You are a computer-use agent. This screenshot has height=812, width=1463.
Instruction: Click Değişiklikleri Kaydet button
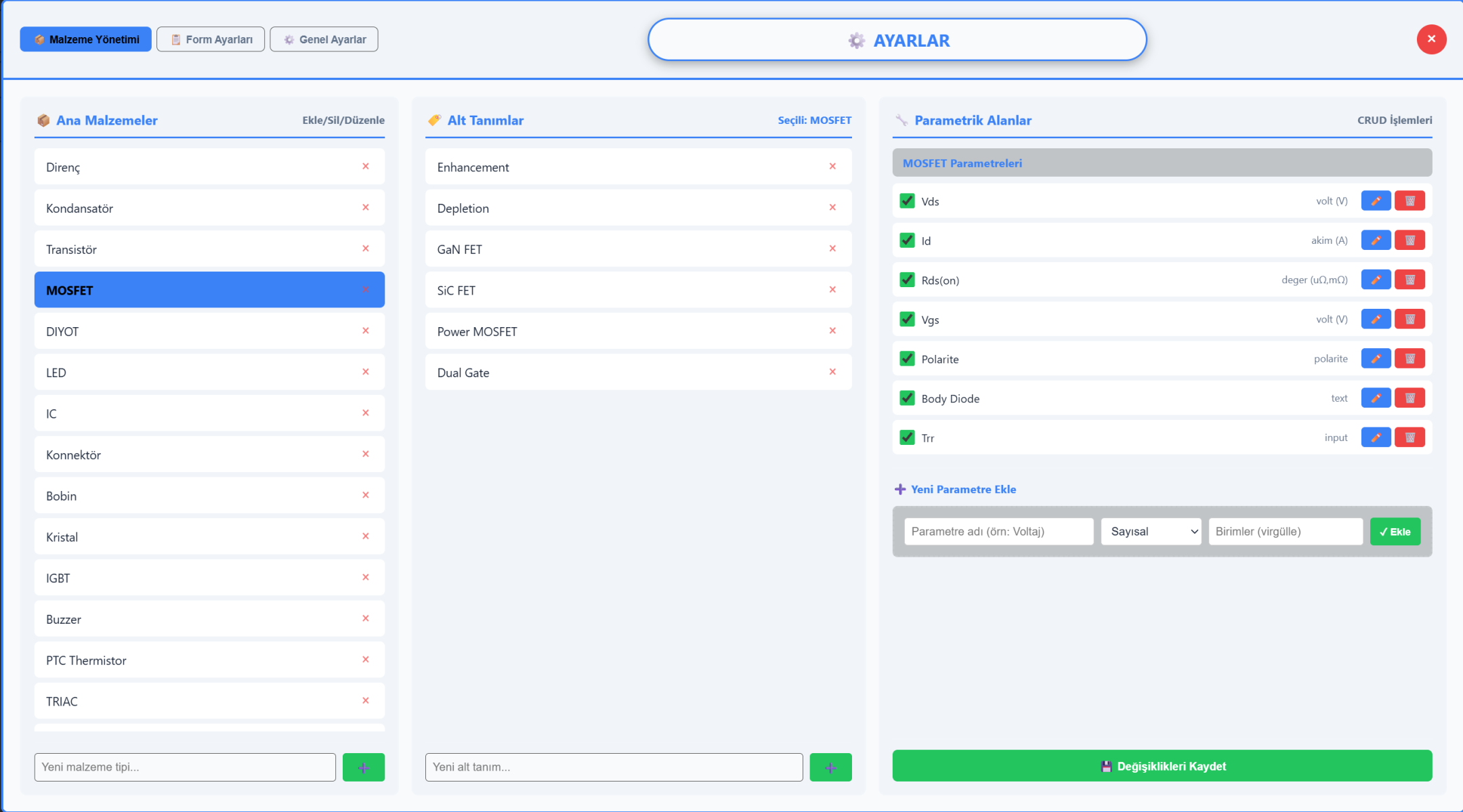1162,766
